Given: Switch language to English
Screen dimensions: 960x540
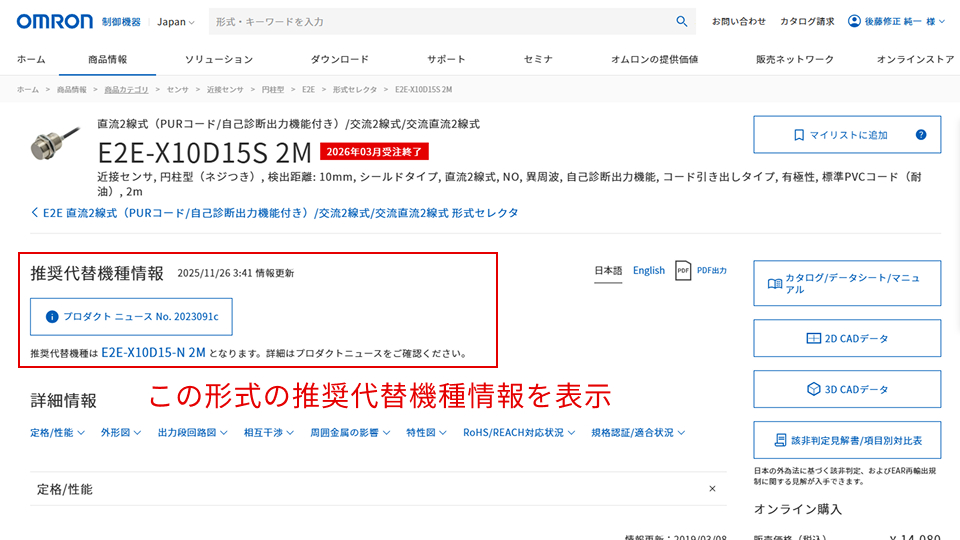Looking at the screenshot, I should [648, 270].
